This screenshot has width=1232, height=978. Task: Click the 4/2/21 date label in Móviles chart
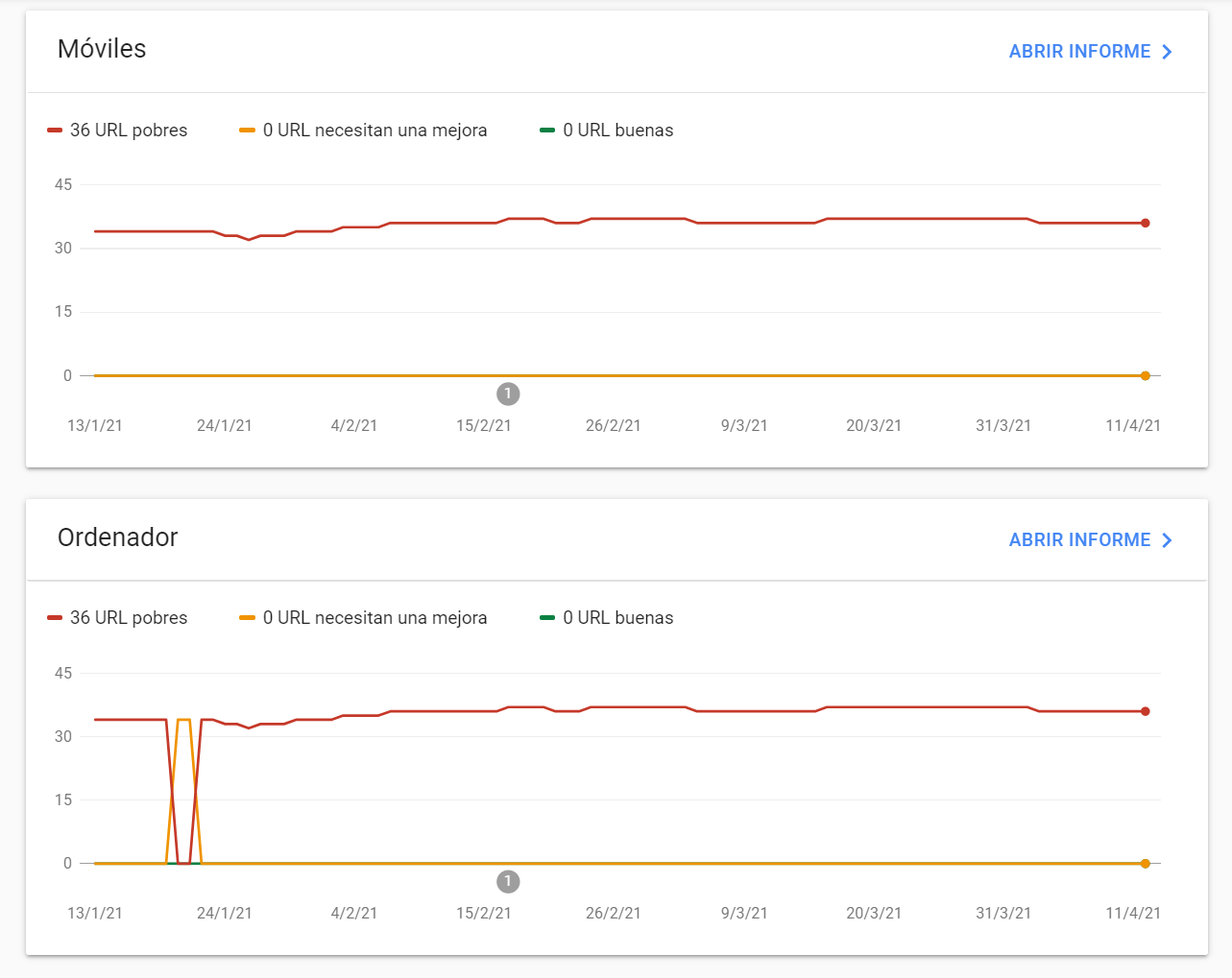pos(354,425)
